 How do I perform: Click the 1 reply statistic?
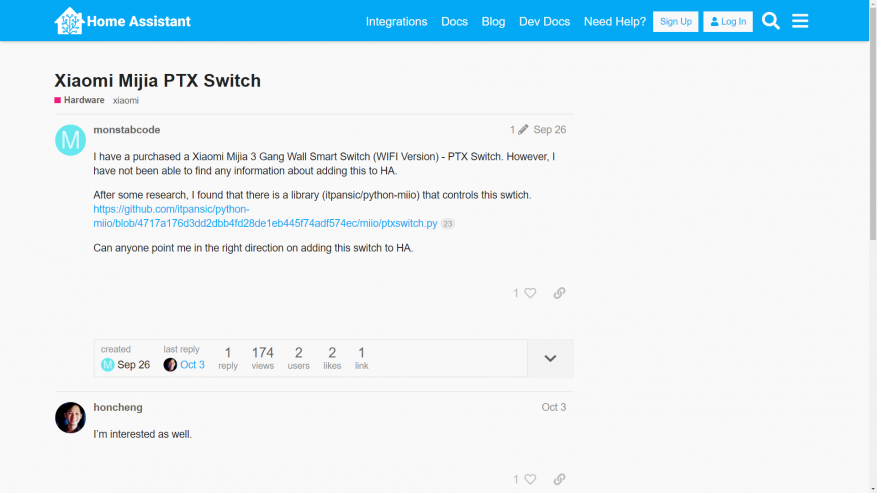[228, 358]
